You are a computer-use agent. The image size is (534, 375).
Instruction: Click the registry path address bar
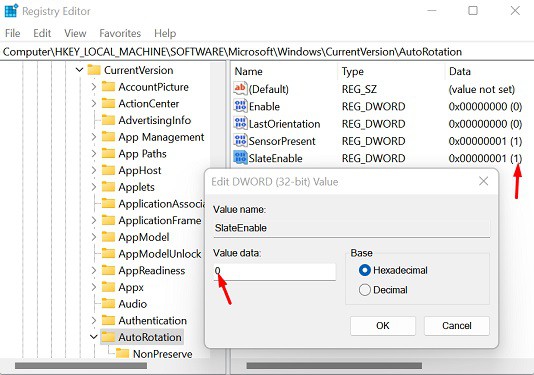pos(267,52)
